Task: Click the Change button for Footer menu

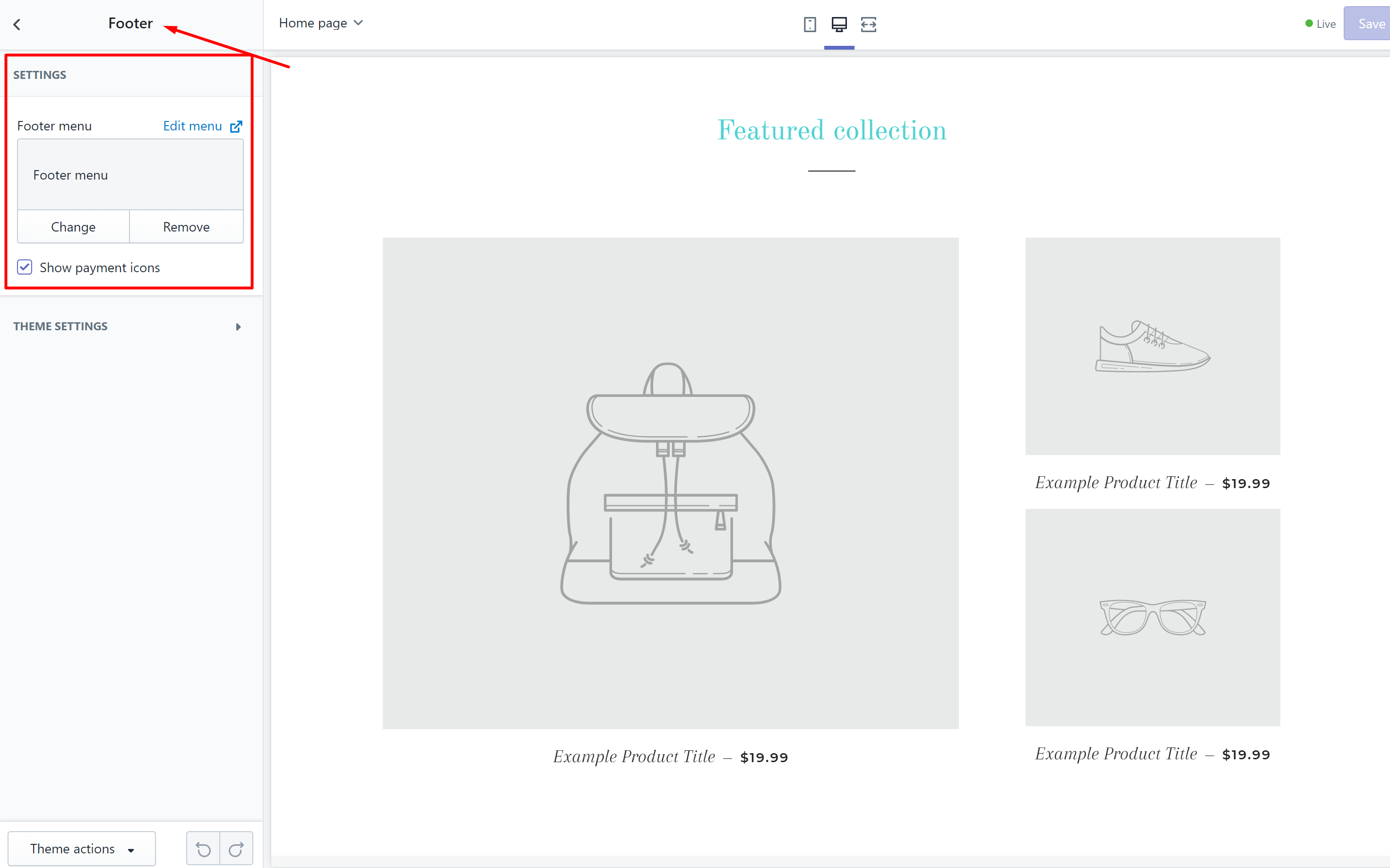Action: (x=73, y=226)
